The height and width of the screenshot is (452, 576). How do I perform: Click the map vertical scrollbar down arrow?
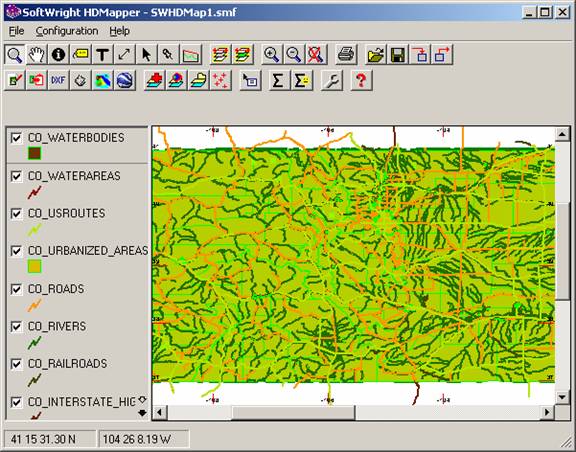[562, 397]
